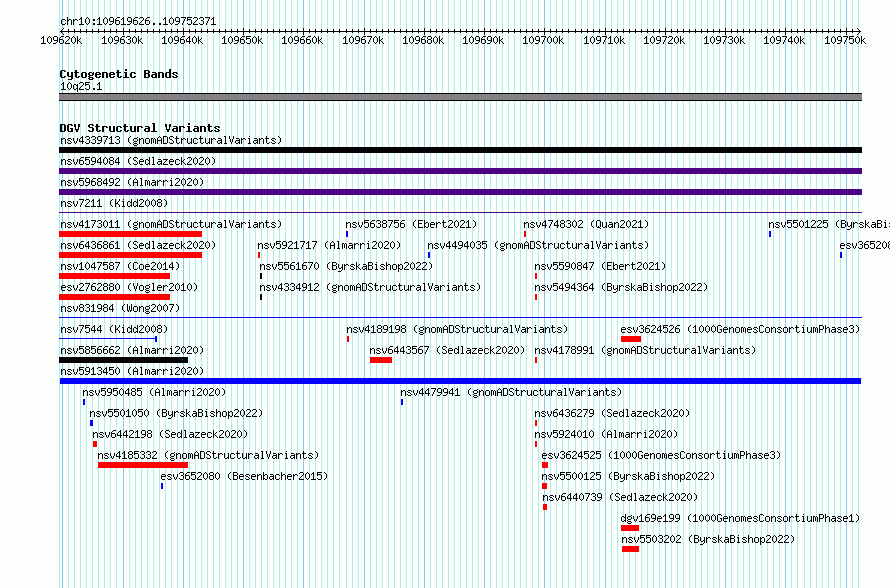Image resolution: width=890 pixels, height=588 pixels.
Task: Click red bar under nsv5503202
Action: 631,549
